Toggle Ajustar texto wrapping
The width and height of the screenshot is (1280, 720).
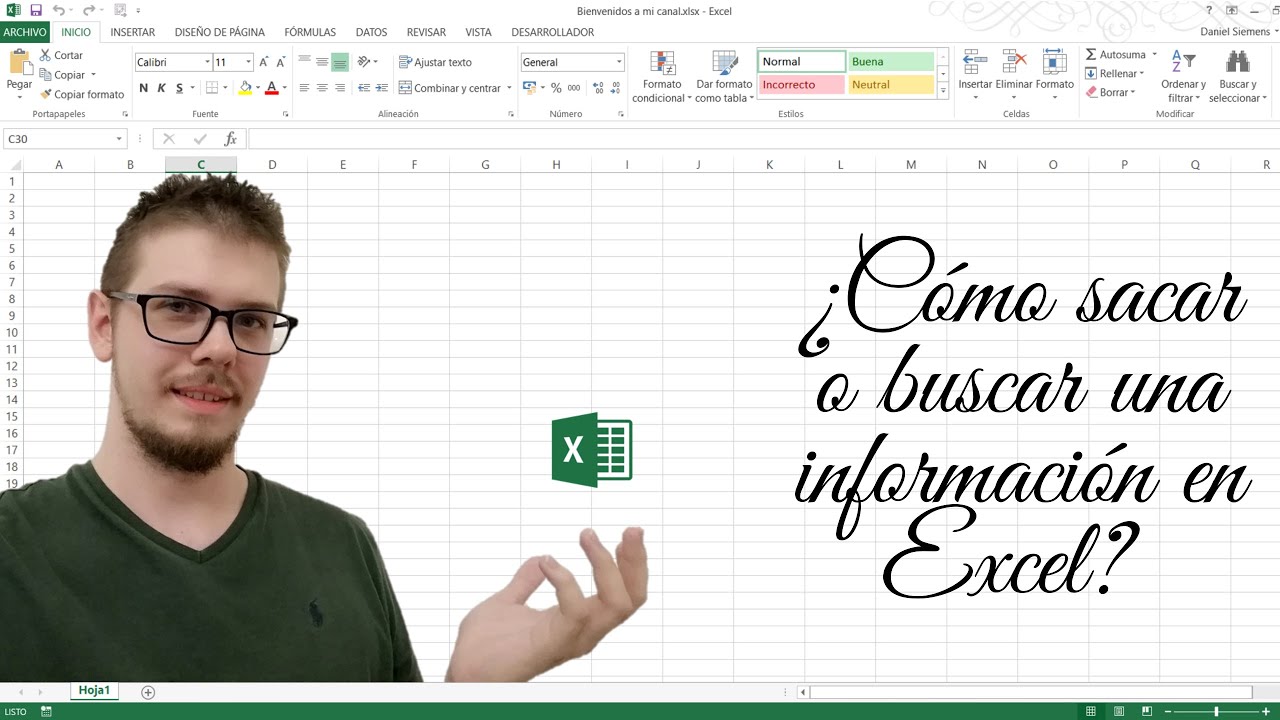coord(435,62)
